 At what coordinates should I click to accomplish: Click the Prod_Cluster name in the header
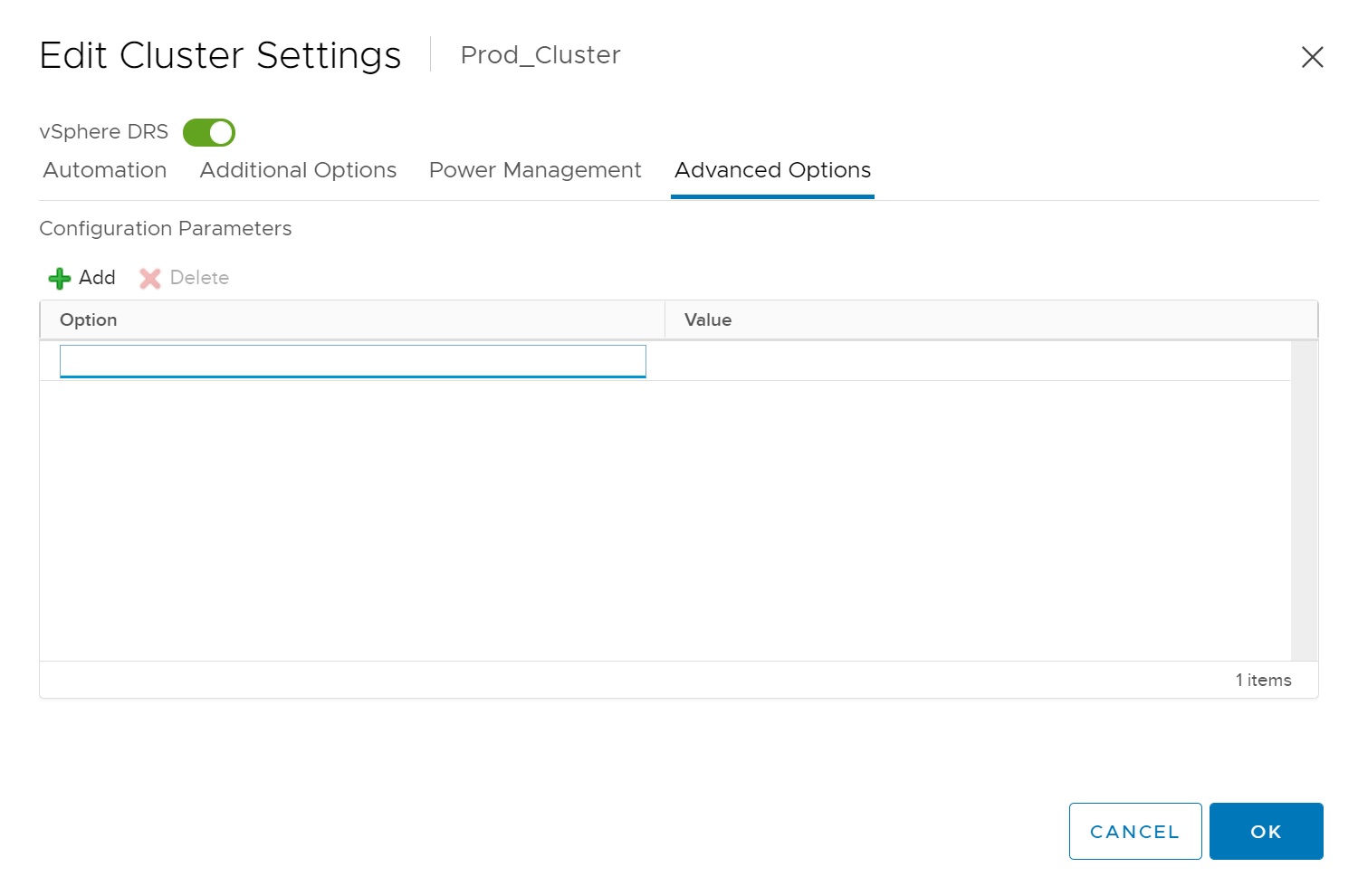click(540, 55)
